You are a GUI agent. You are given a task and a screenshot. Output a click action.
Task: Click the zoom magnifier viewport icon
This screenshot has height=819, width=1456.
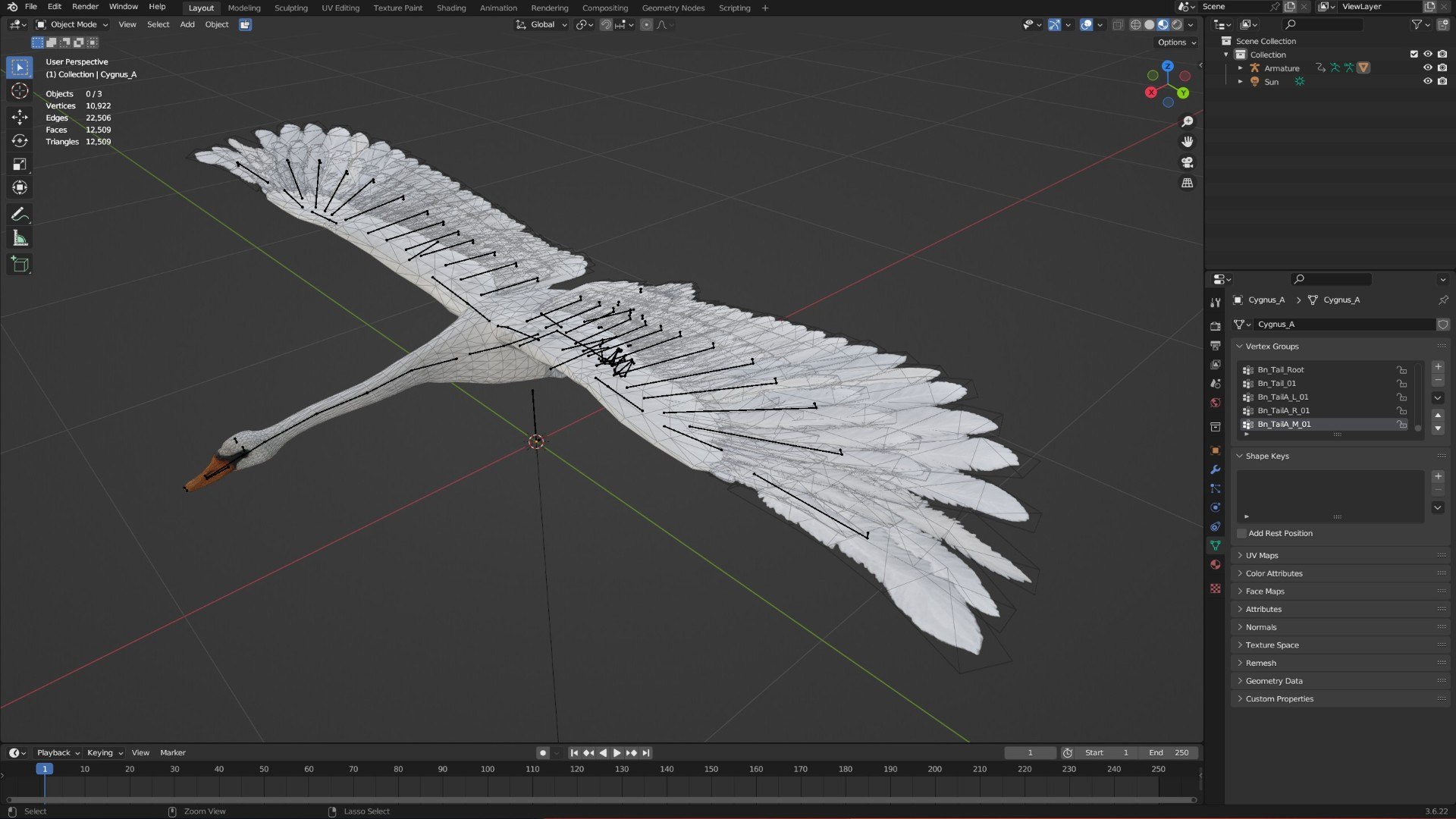(1188, 121)
